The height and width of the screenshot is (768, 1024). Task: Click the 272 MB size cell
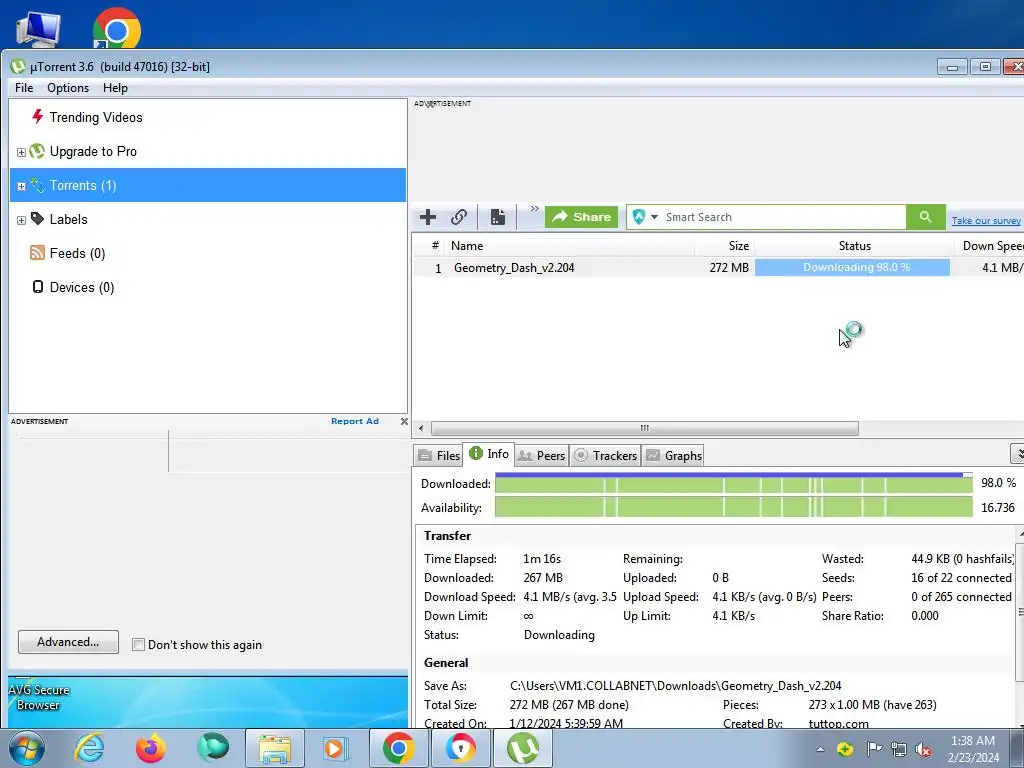pos(729,268)
